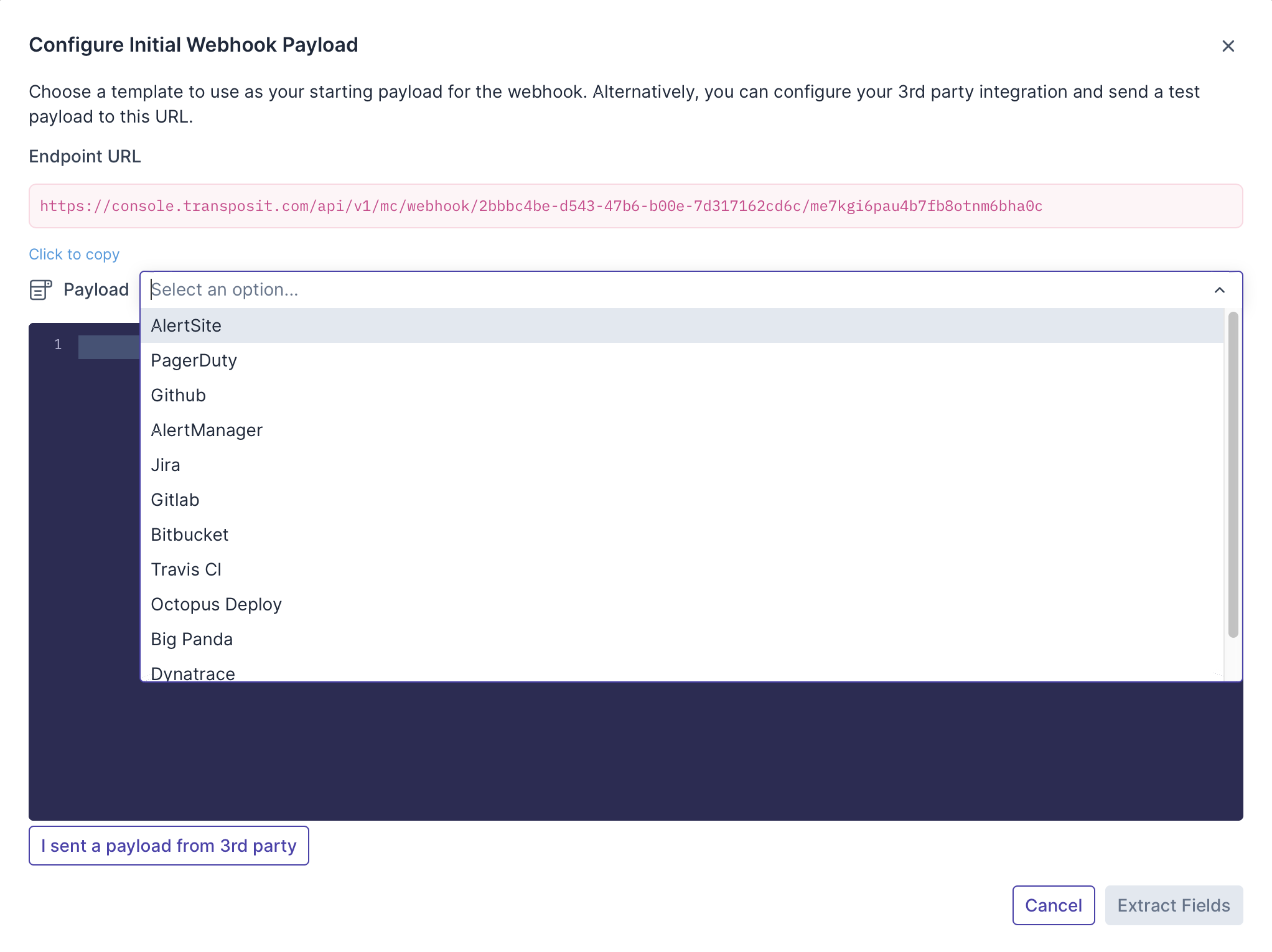Click the dropdown list scrollbar

pos(1233,474)
